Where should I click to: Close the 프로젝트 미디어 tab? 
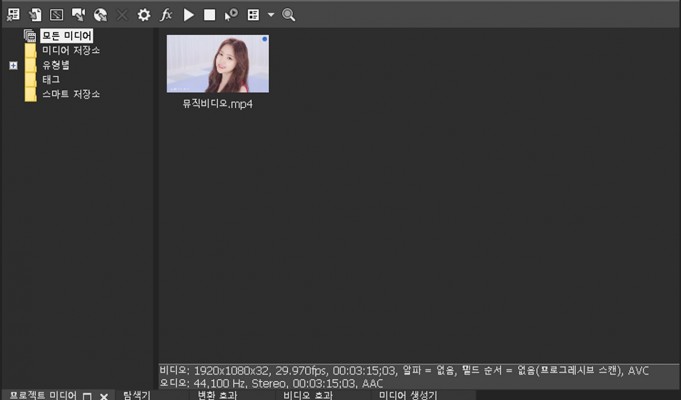pyautogui.click(x=103, y=396)
